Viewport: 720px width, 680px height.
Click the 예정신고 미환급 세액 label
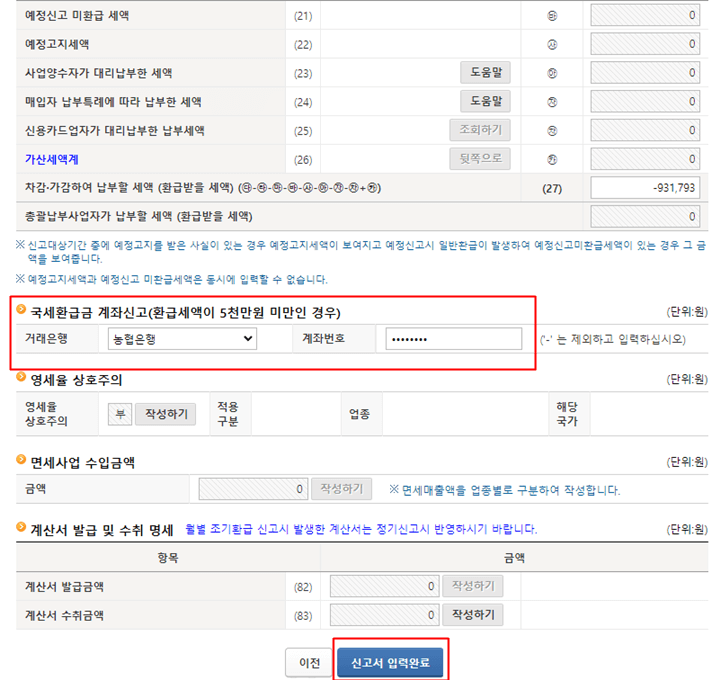pyautogui.click(x=77, y=16)
